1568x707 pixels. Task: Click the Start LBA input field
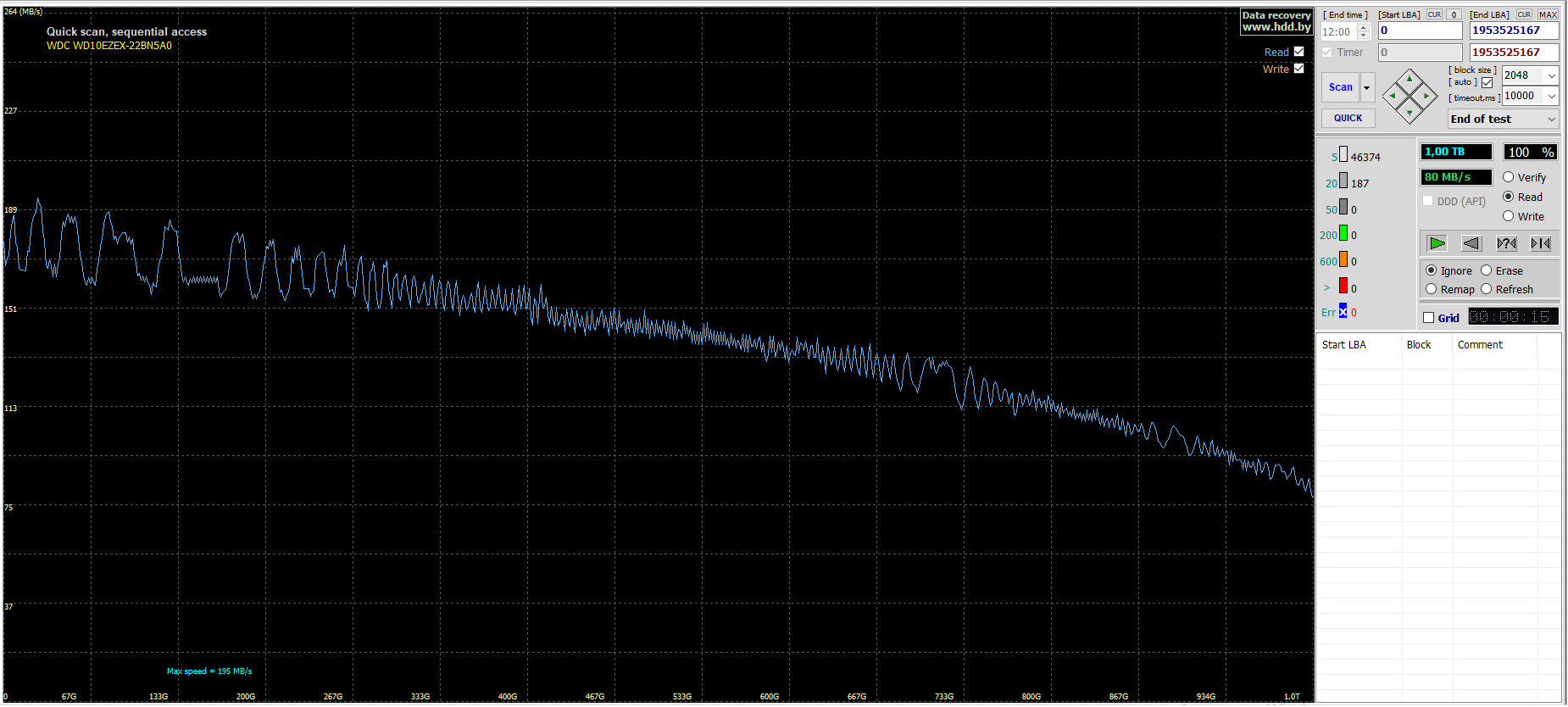click(1421, 31)
